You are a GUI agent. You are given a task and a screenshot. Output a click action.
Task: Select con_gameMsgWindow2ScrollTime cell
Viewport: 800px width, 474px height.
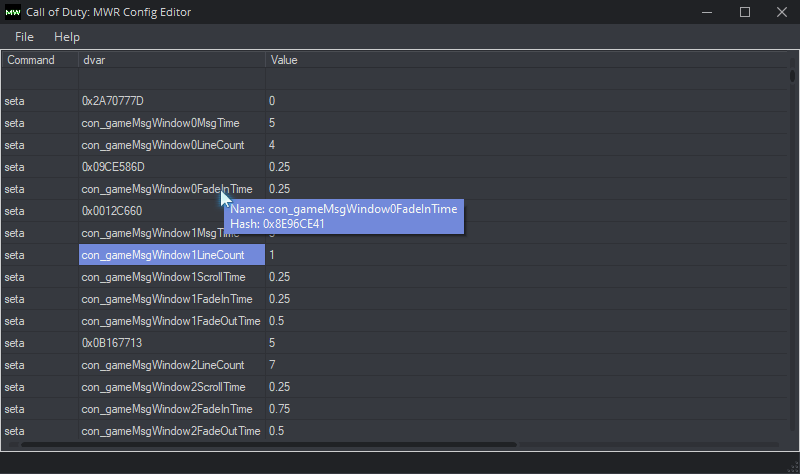pos(172,387)
